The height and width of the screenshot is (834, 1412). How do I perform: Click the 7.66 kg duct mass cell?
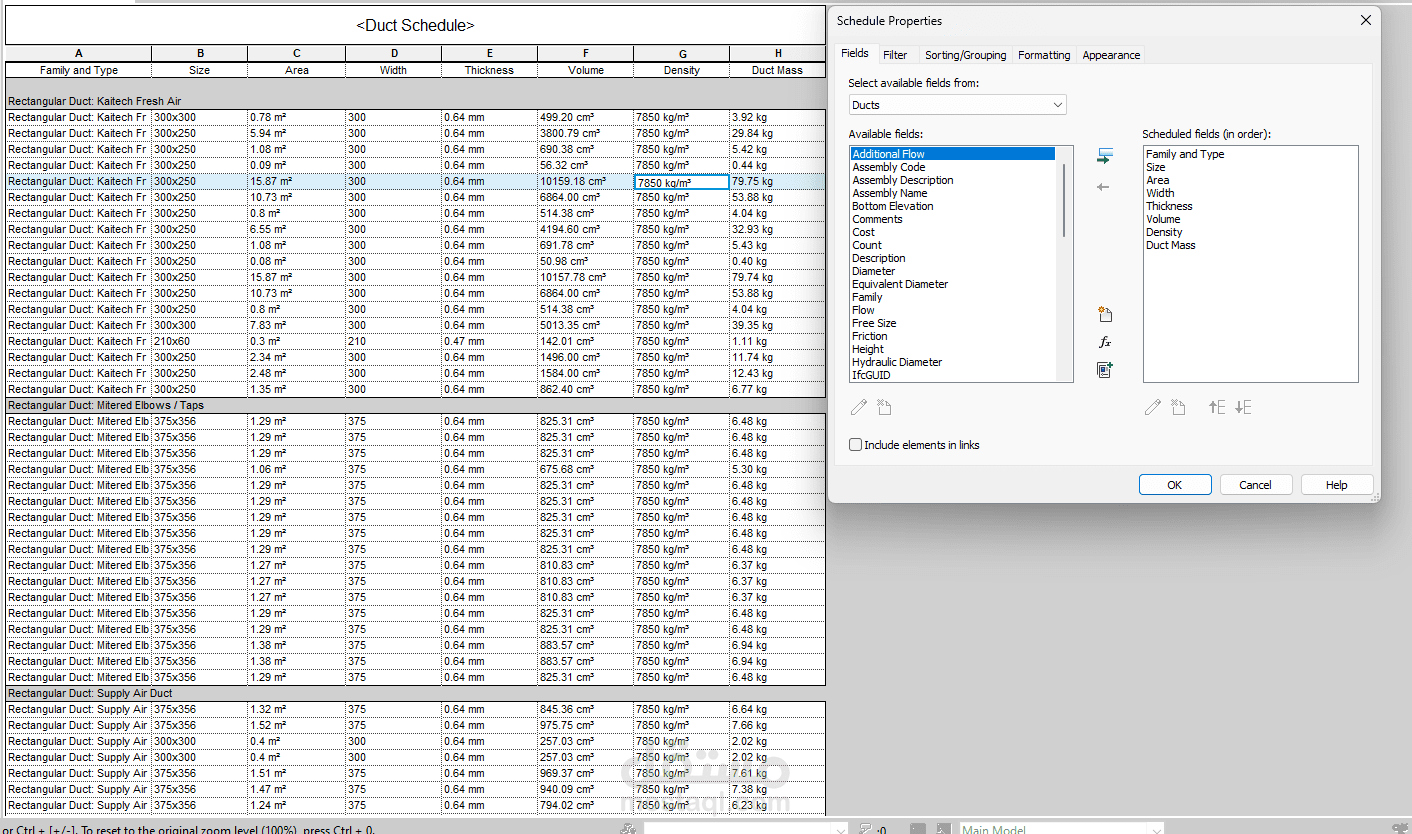[x=777, y=725]
